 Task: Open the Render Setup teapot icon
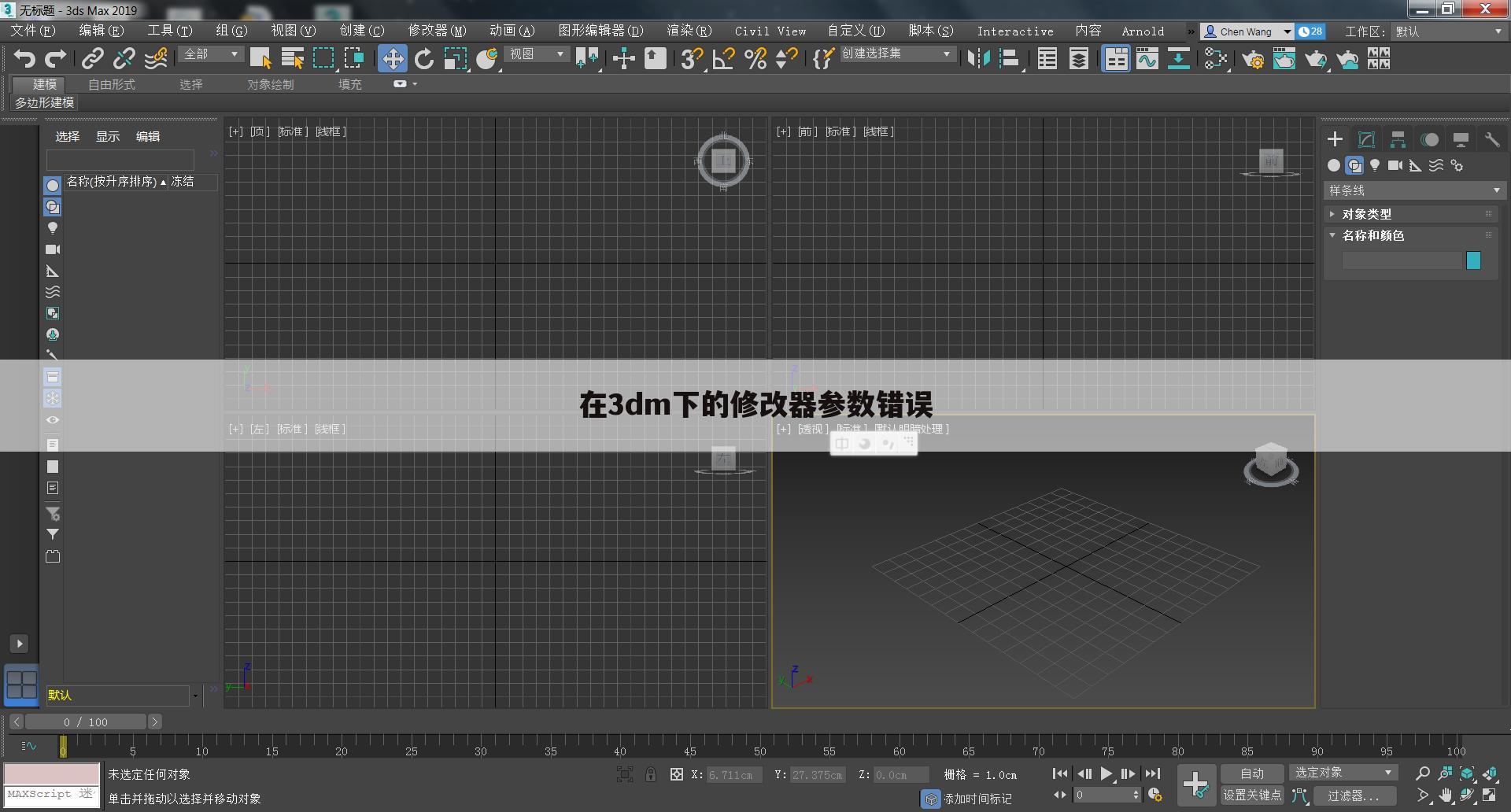coord(1253,58)
